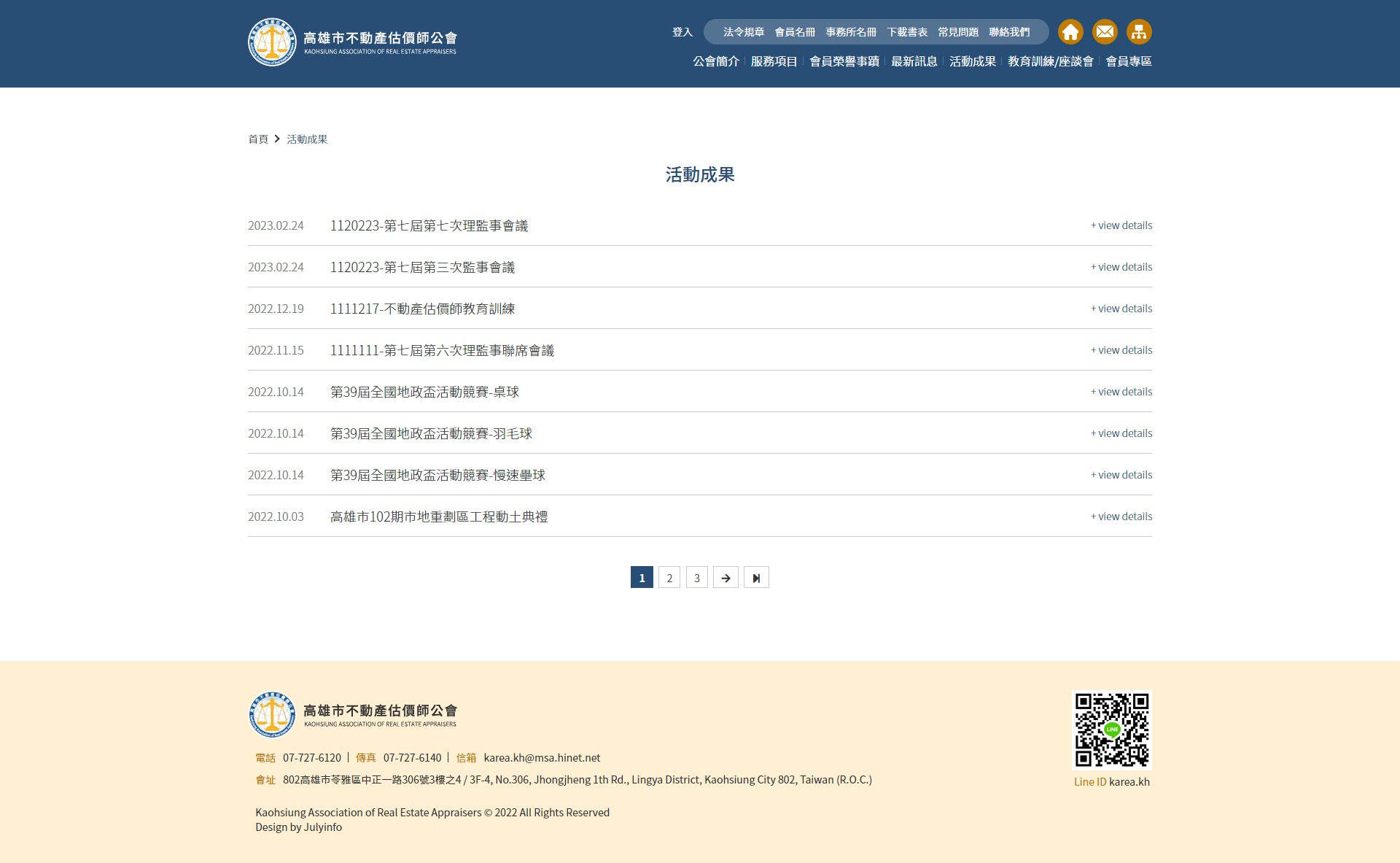Click 登入 to log in
The height and width of the screenshot is (863, 1400).
click(x=682, y=32)
